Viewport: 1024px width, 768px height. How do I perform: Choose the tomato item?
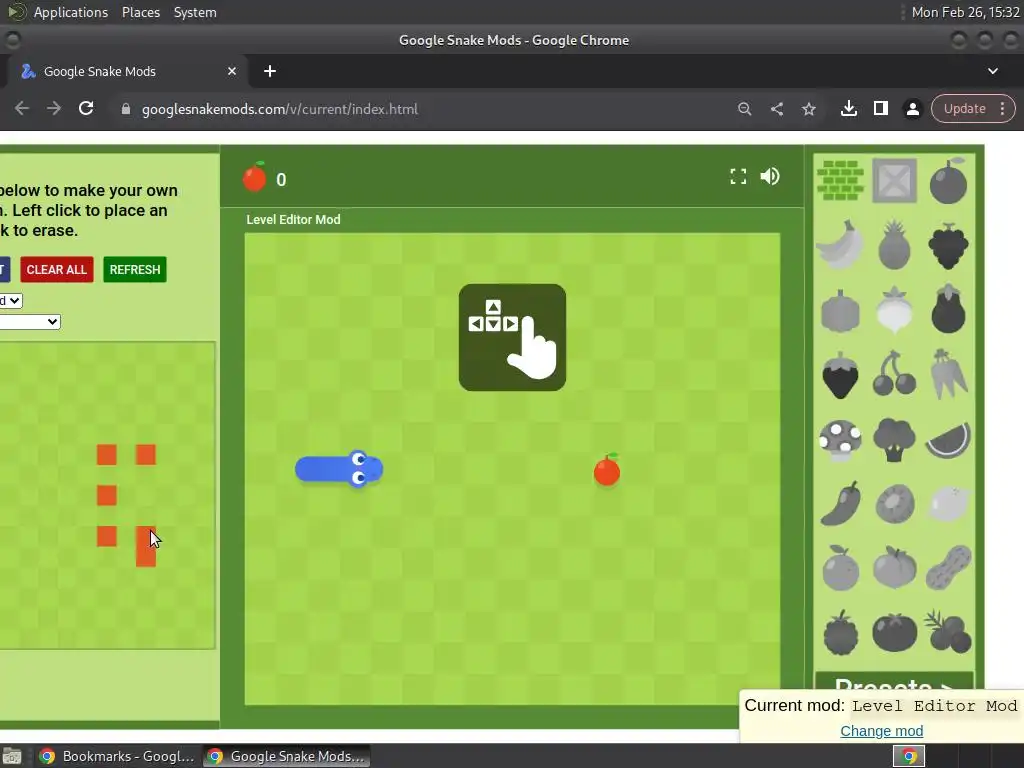(x=894, y=632)
